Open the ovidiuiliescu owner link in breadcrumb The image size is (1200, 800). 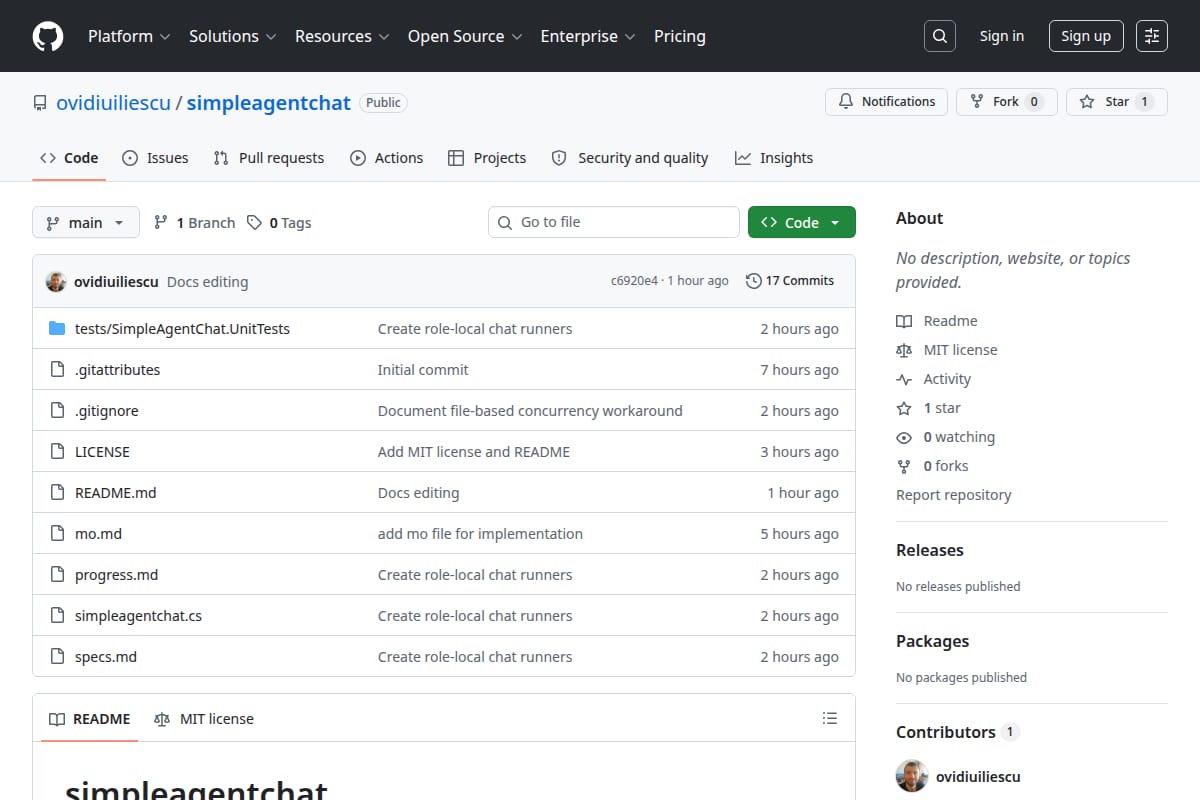pyautogui.click(x=114, y=103)
